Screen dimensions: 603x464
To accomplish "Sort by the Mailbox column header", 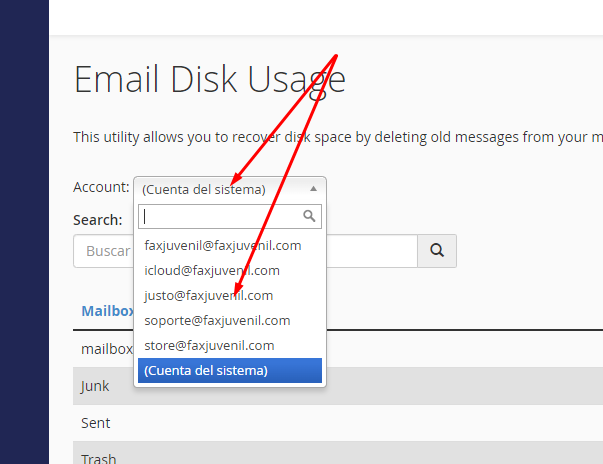I will pyautogui.click(x=107, y=311).
